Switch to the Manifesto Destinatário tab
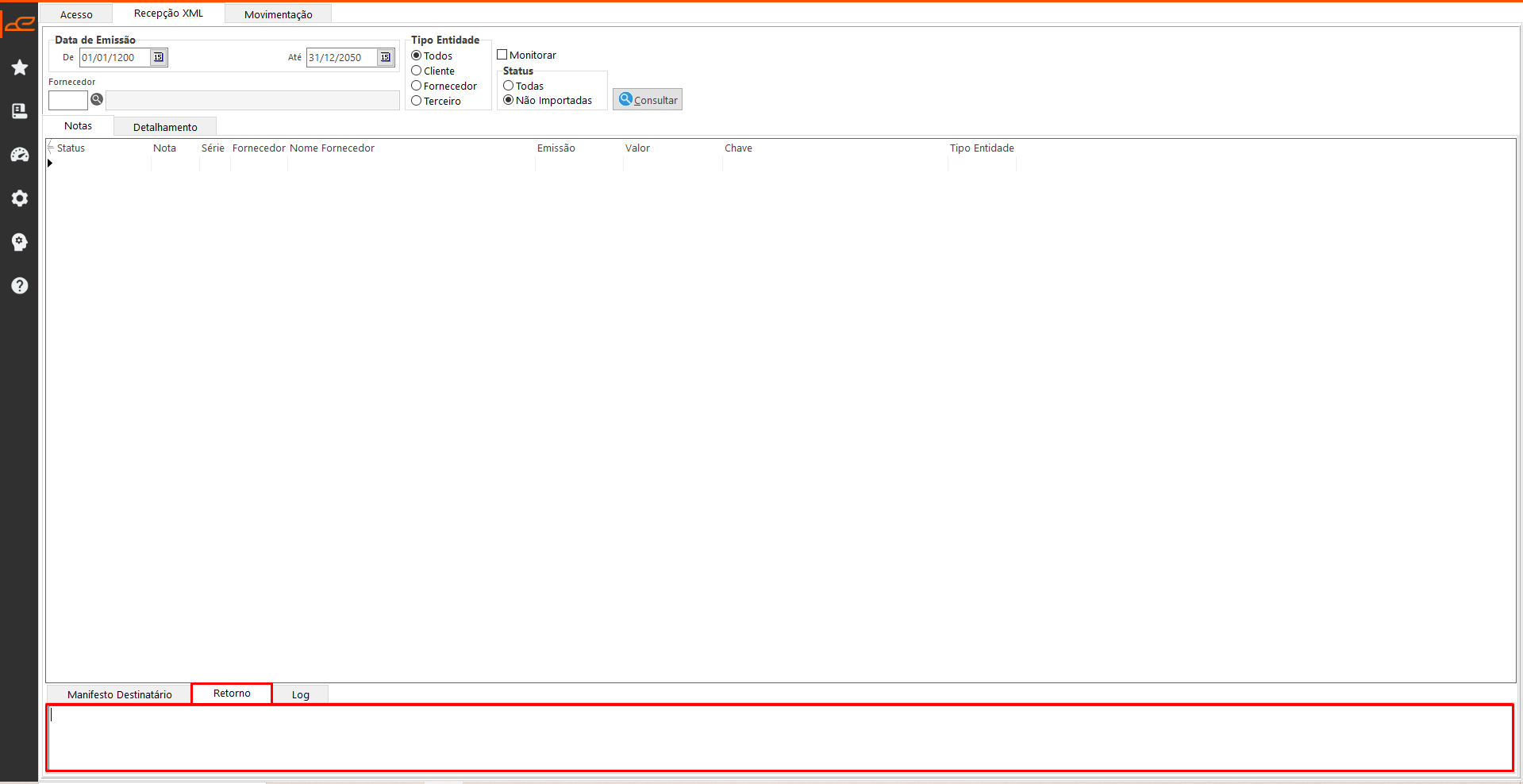Image resolution: width=1523 pixels, height=784 pixels. coord(119,694)
